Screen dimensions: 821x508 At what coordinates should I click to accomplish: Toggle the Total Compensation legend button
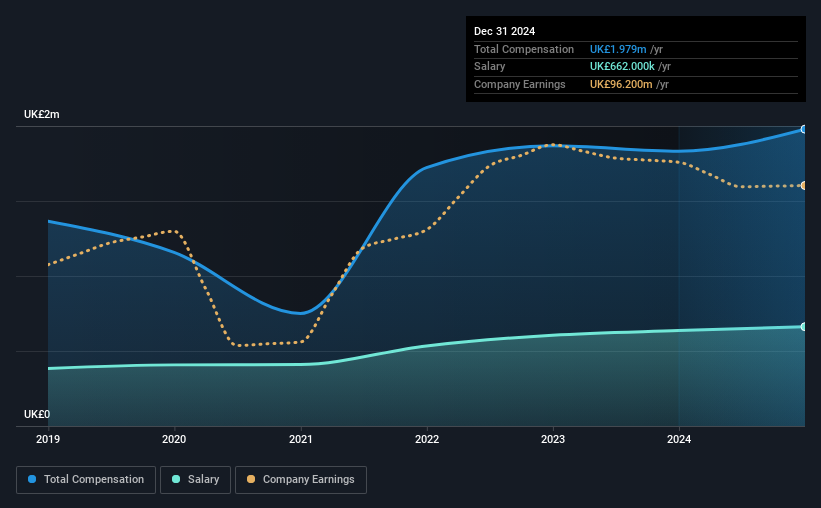click(x=86, y=480)
